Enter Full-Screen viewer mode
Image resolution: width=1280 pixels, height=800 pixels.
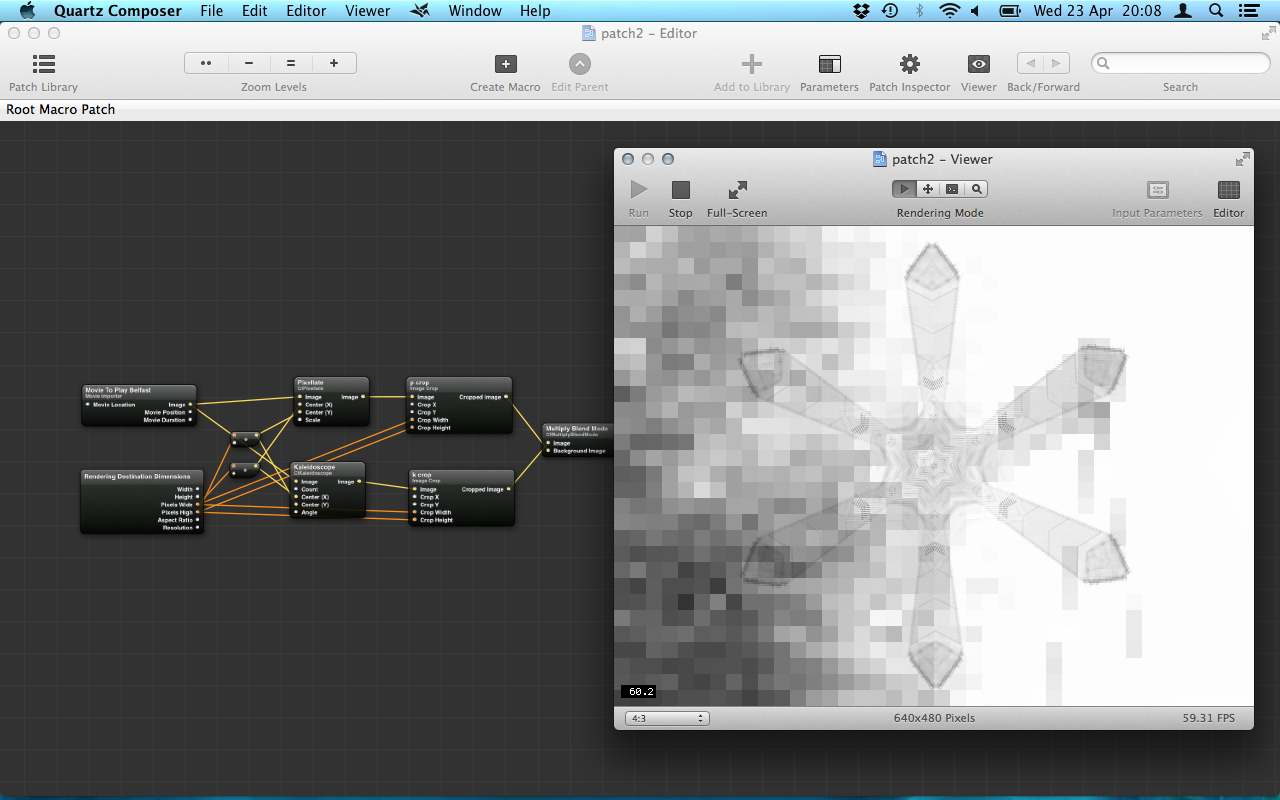click(x=737, y=190)
